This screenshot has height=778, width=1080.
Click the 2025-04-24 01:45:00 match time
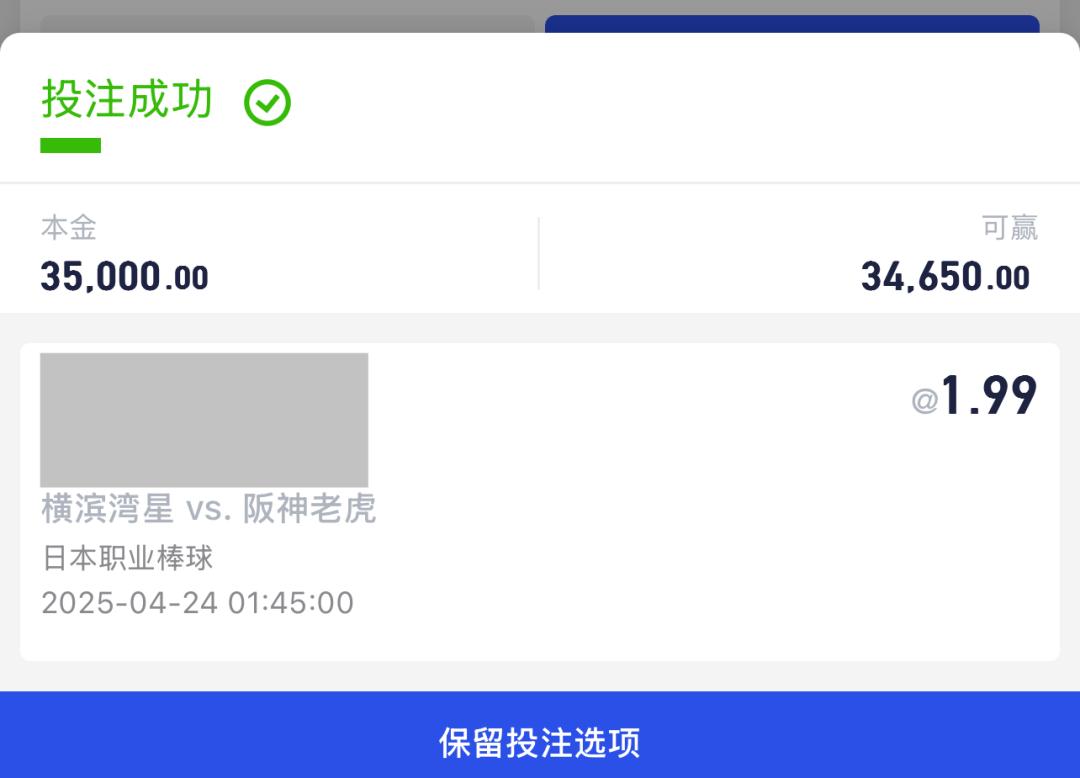coord(198,603)
